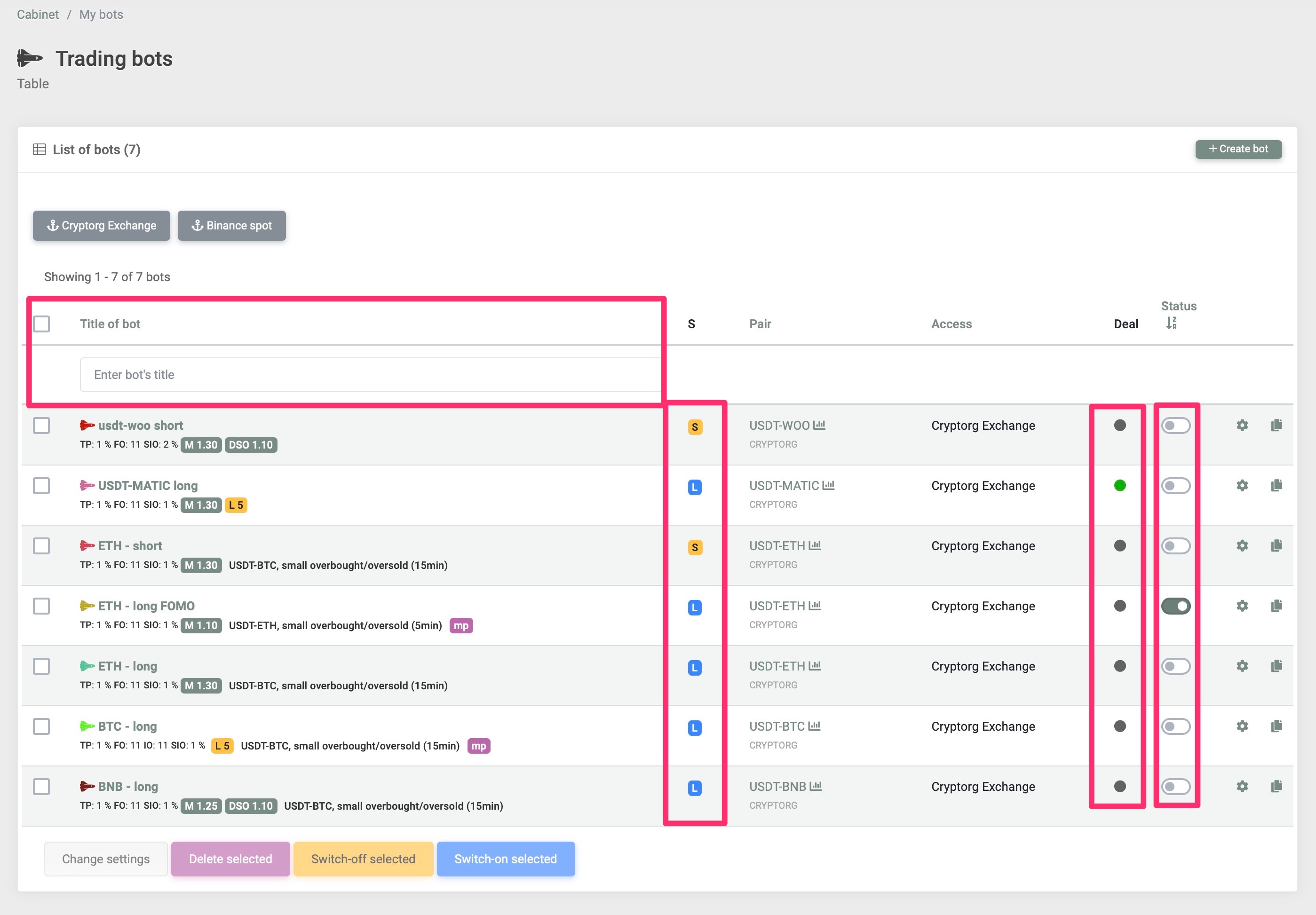Open settings gear for usdt-woo short bot
Image resolution: width=1316 pixels, height=915 pixels.
coord(1242,425)
